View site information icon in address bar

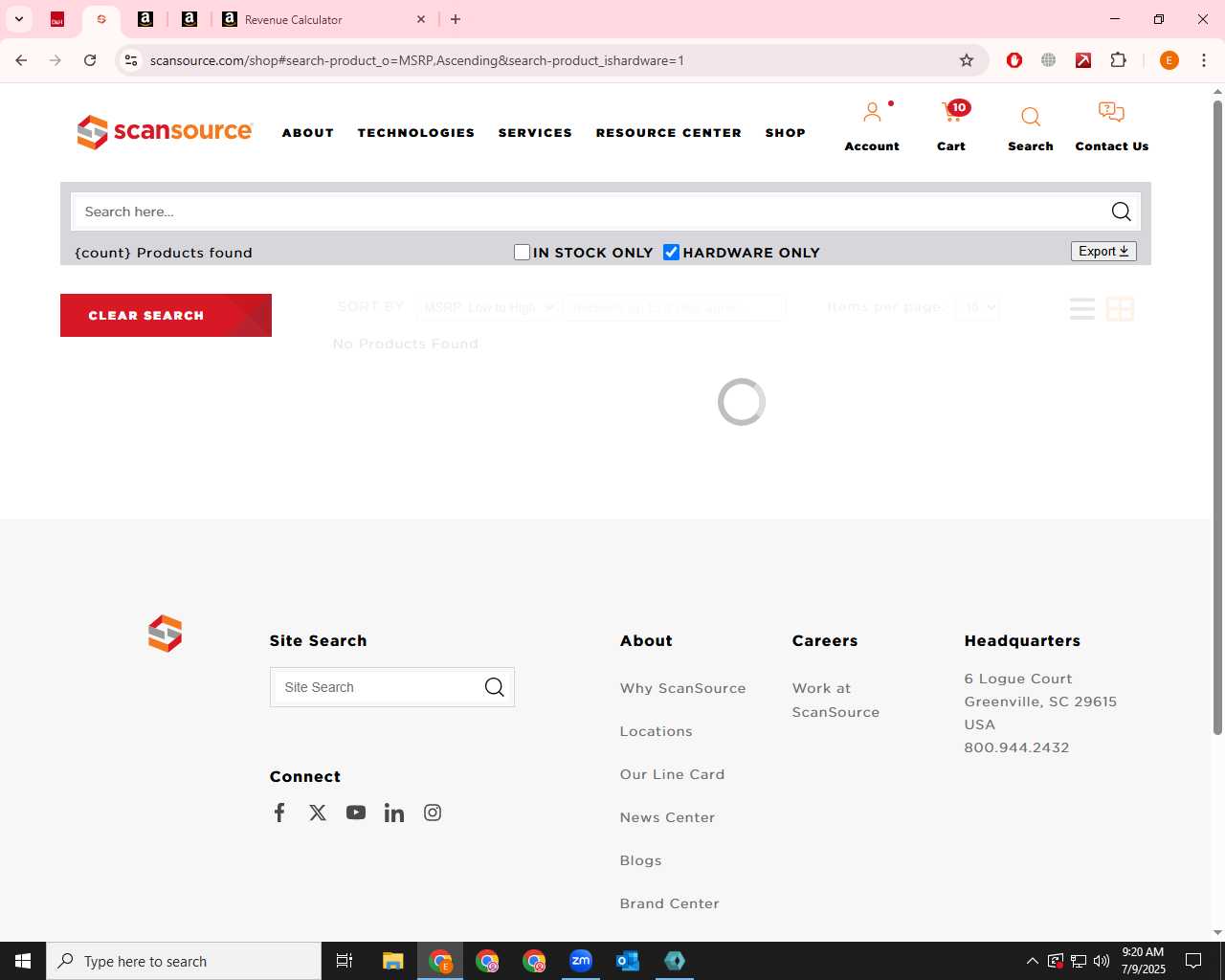[x=131, y=60]
